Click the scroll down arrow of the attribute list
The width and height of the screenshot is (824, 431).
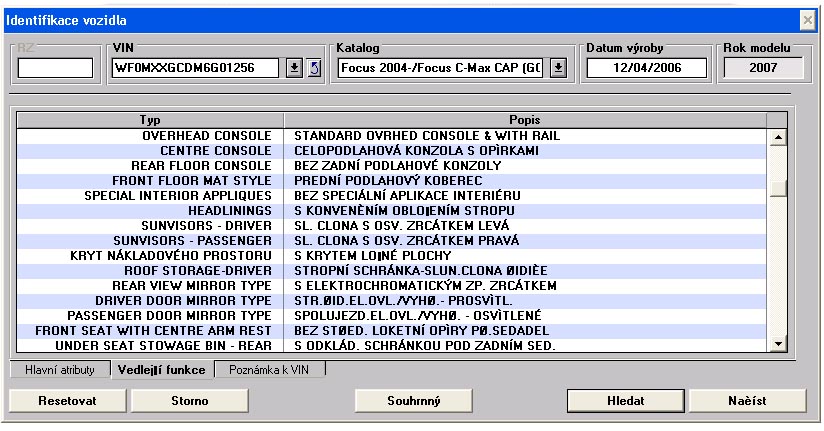(x=779, y=344)
